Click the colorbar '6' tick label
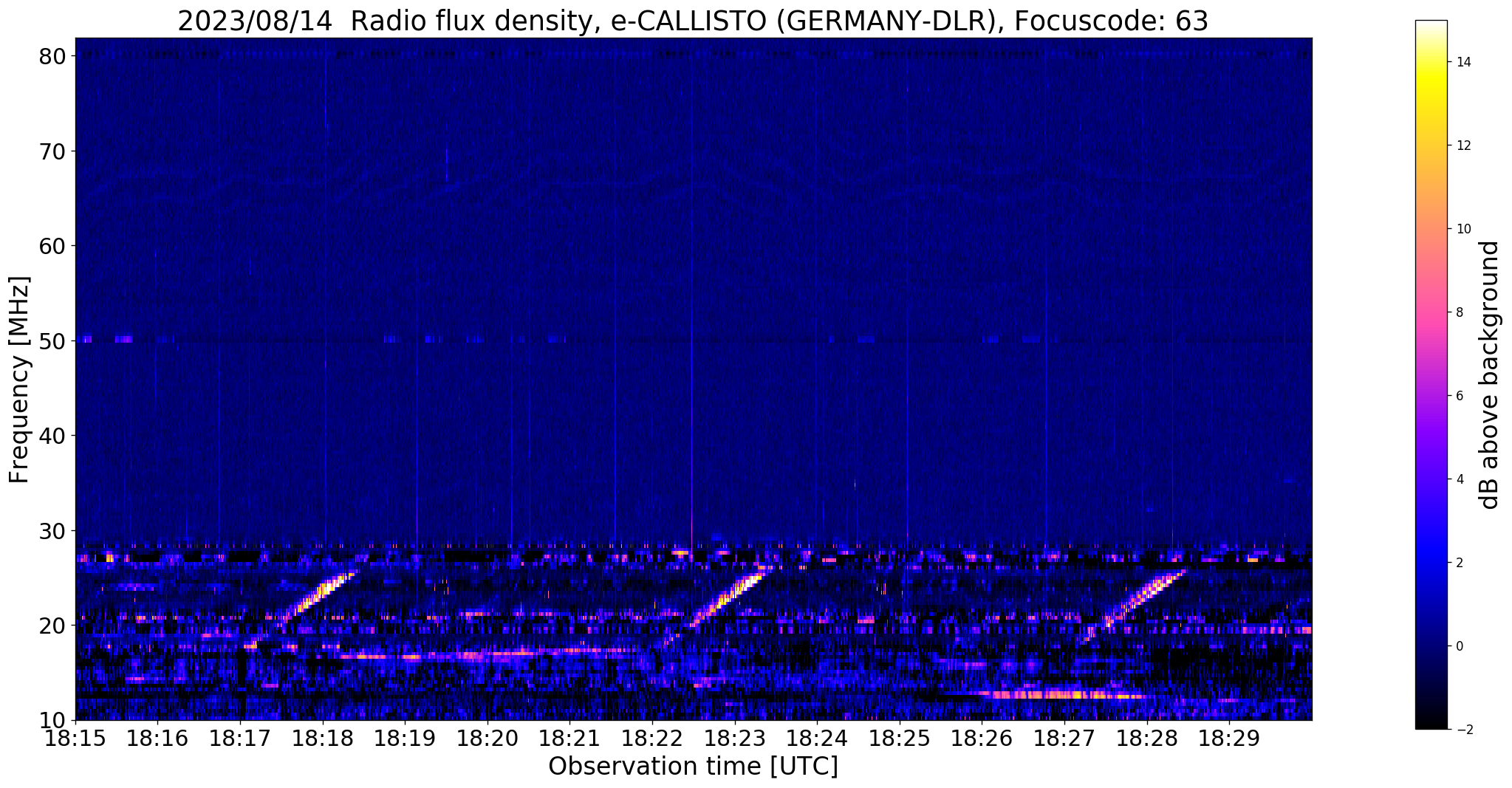This screenshot has width=1512, height=788. tap(1459, 396)
